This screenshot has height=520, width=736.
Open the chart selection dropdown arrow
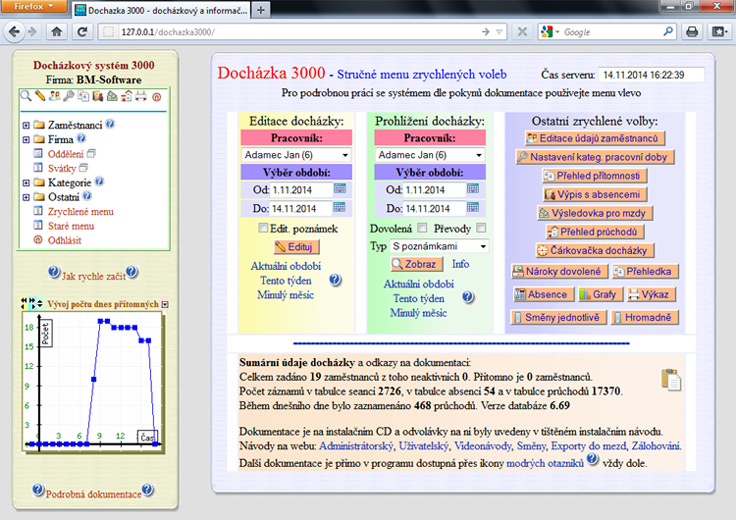pyautogui.click(x=165, y=304)
